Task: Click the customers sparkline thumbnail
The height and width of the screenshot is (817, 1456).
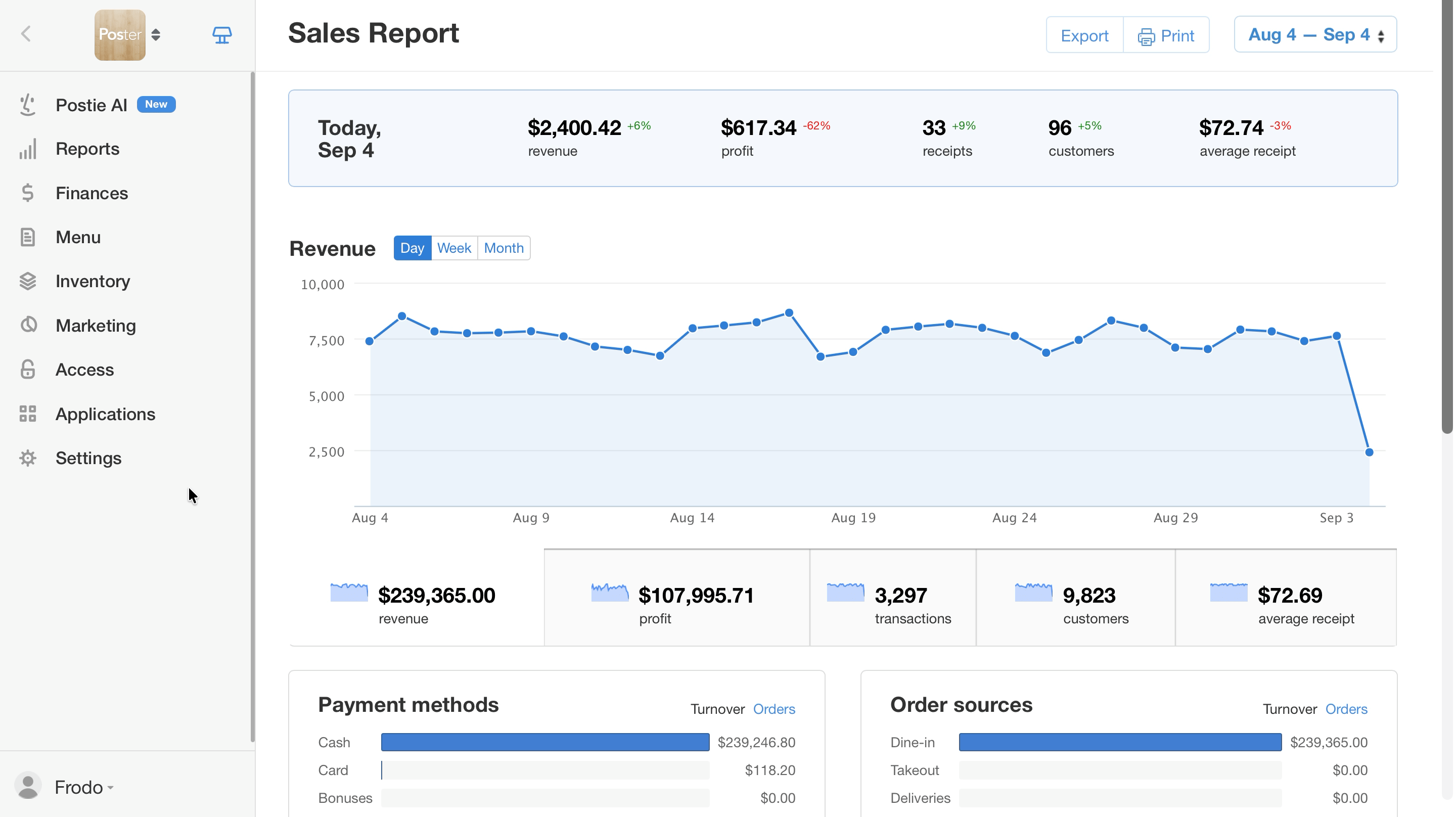Action: point(1033,592)
